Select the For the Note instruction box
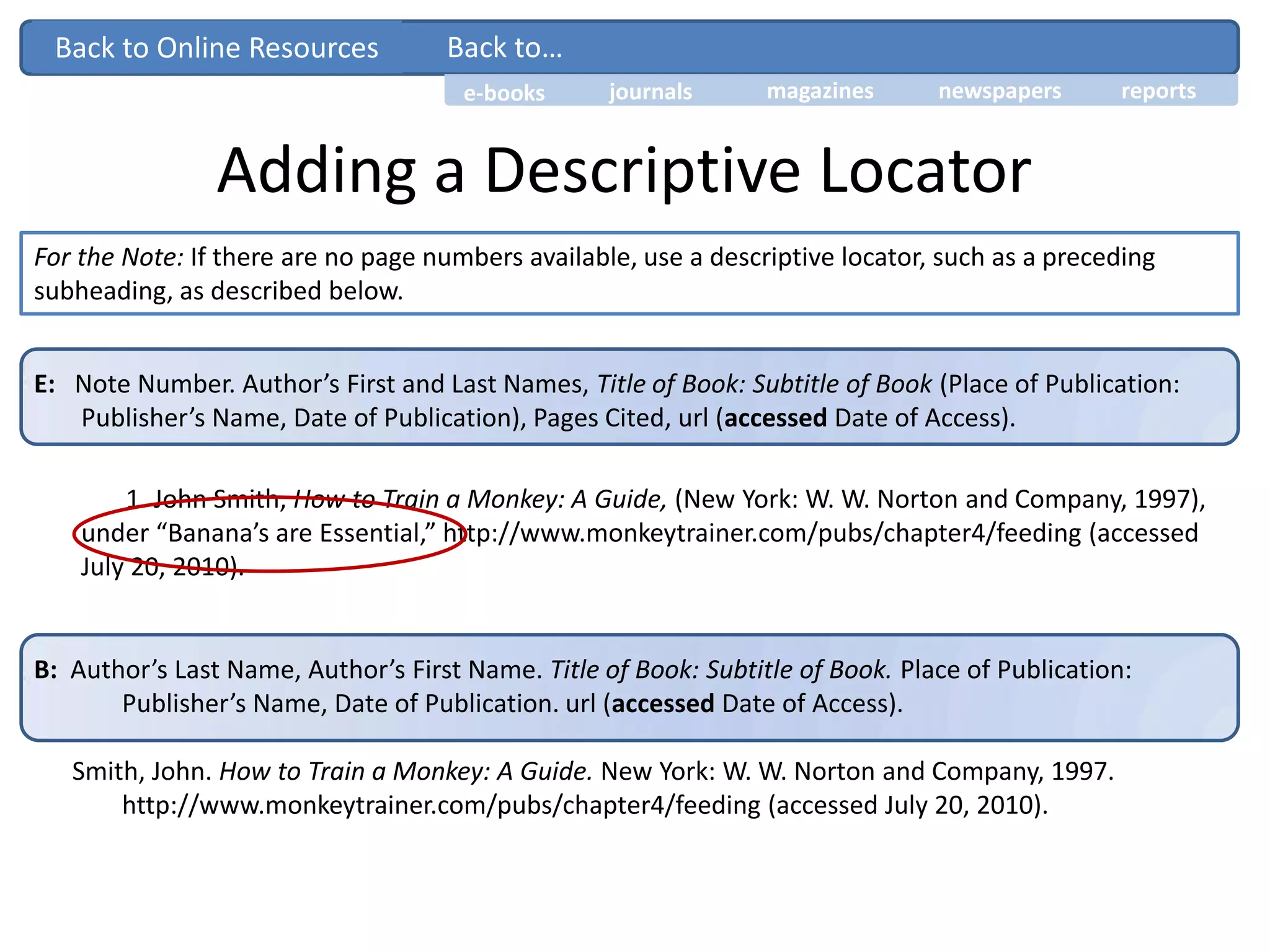This screenshot has width=1270, height=952. tap(629, 273)
